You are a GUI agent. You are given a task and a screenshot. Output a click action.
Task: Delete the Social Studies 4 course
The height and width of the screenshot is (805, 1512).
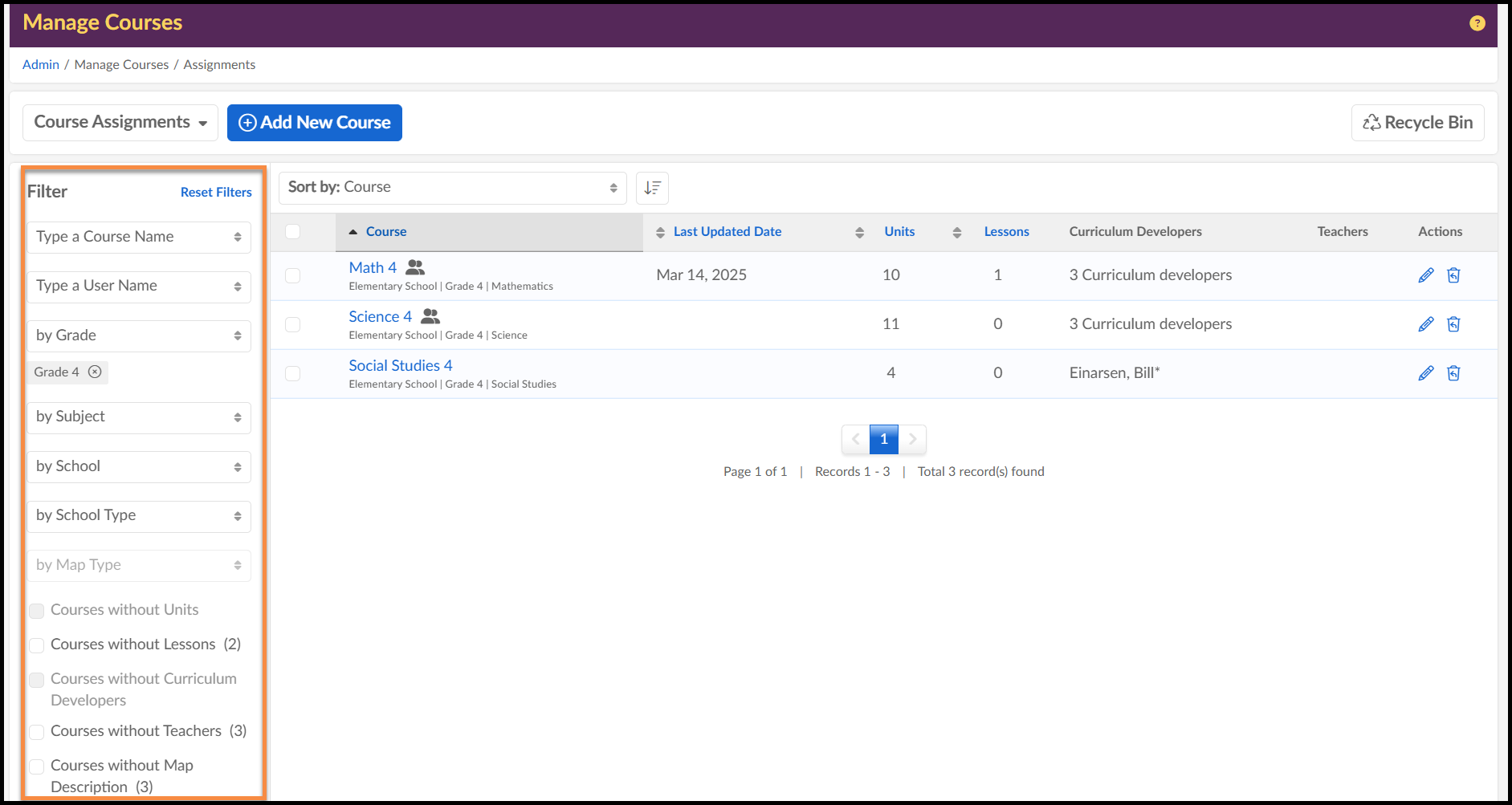1453,373
